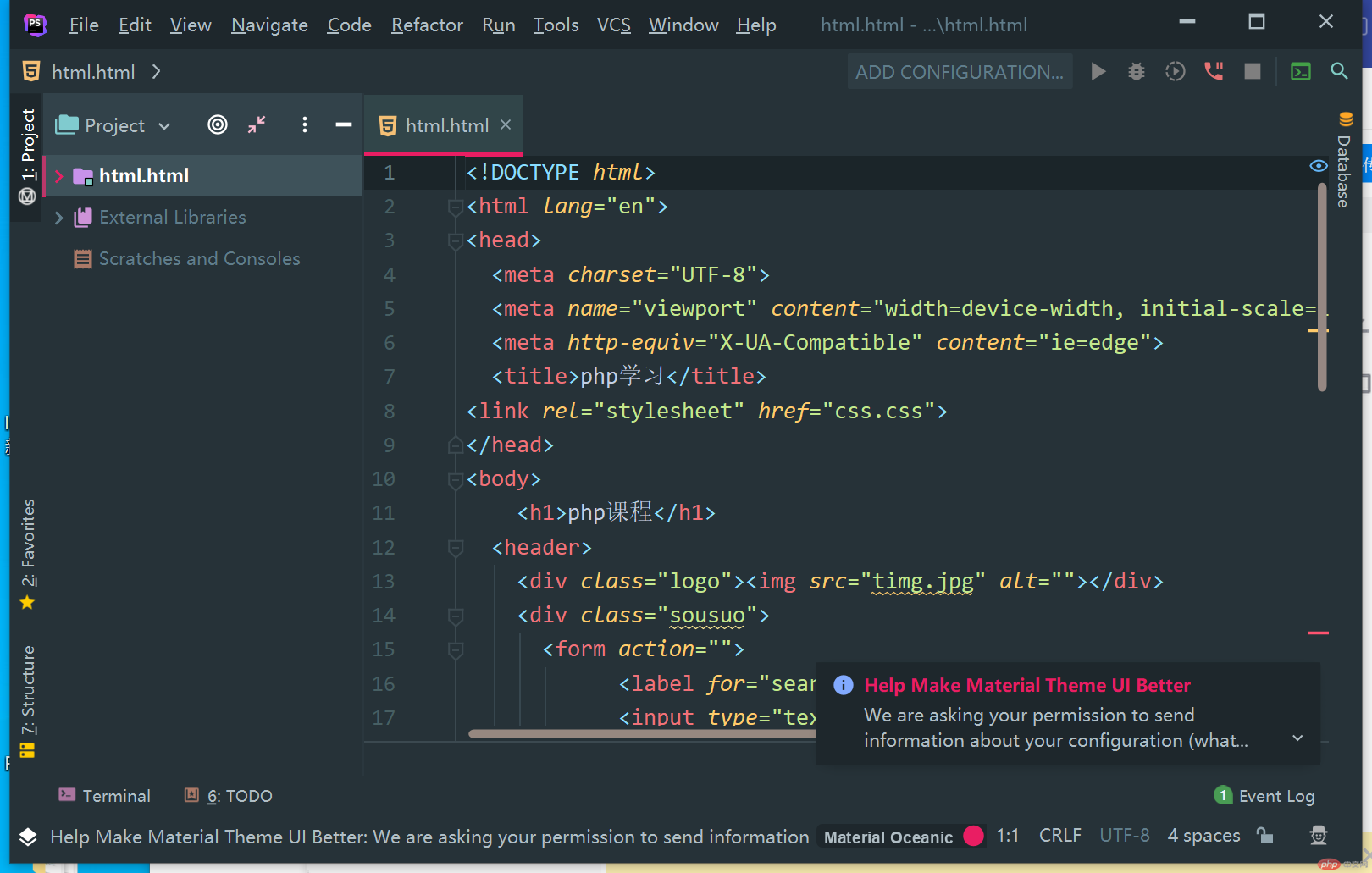The width and height of the screenshot is (1372, 873).
Task: Open the Terminal tool window
Action: [104, 796]
